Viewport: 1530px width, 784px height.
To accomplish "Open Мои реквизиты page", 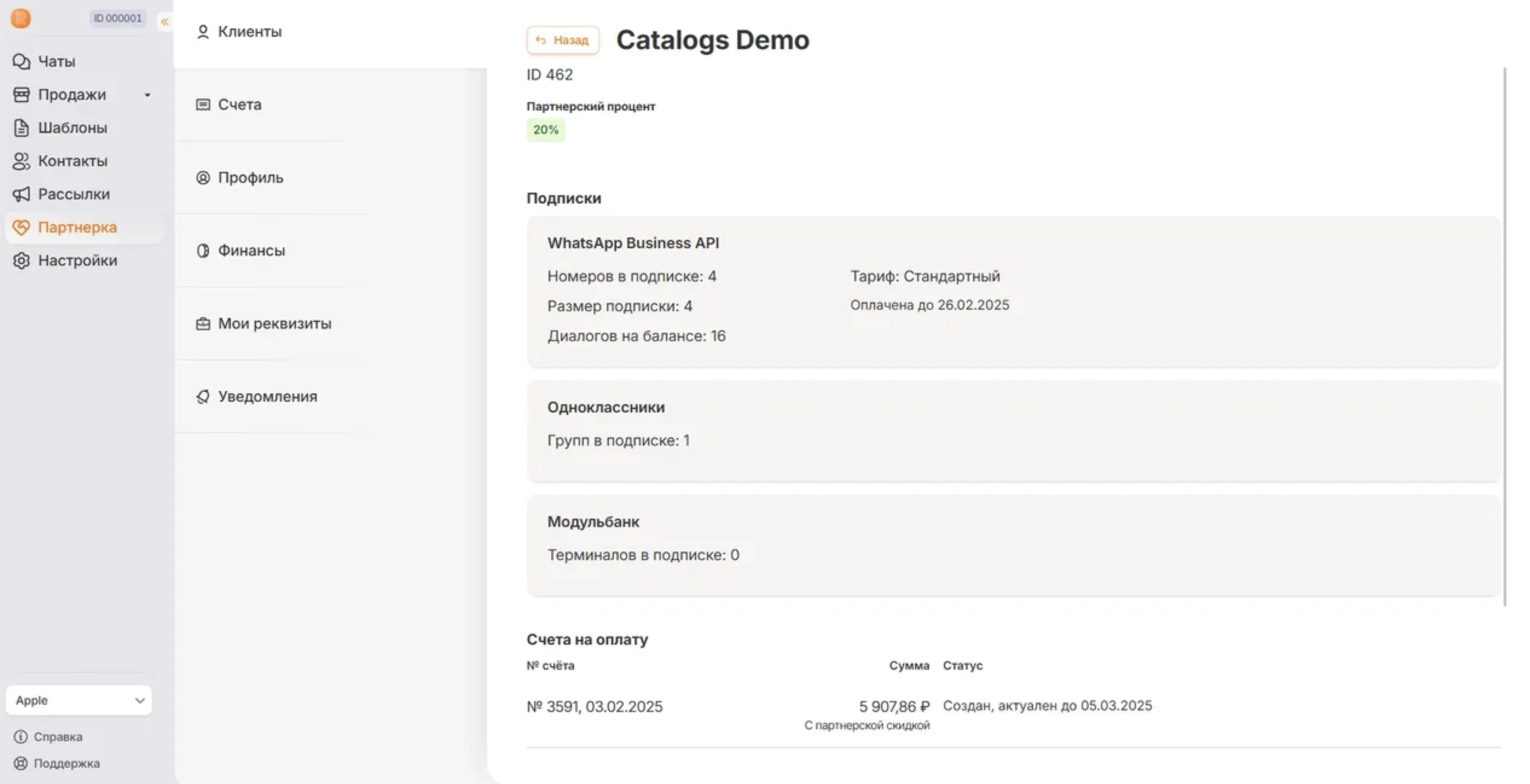I will (274, 324).
